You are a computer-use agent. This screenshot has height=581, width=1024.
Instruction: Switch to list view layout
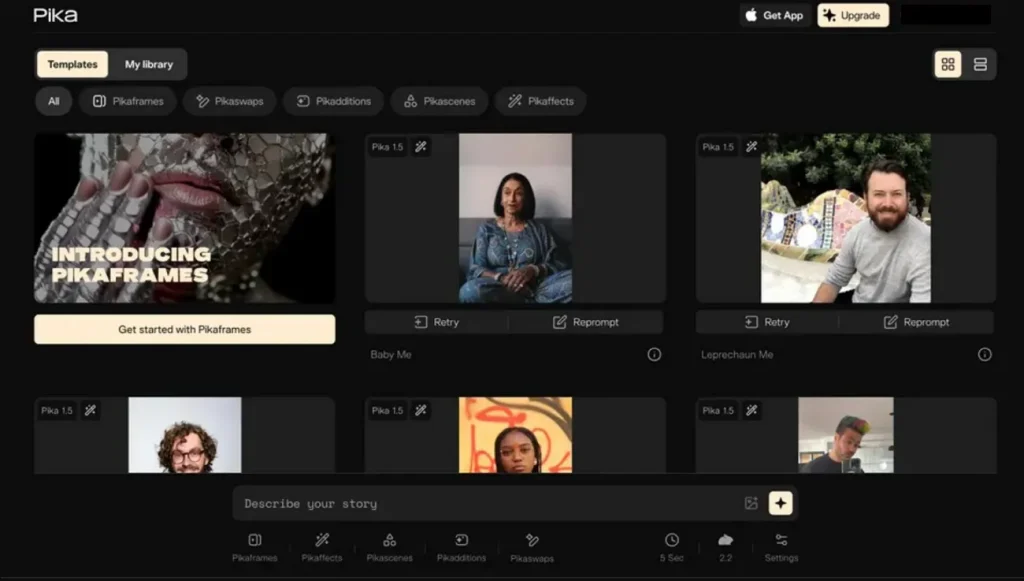point(980,64)
